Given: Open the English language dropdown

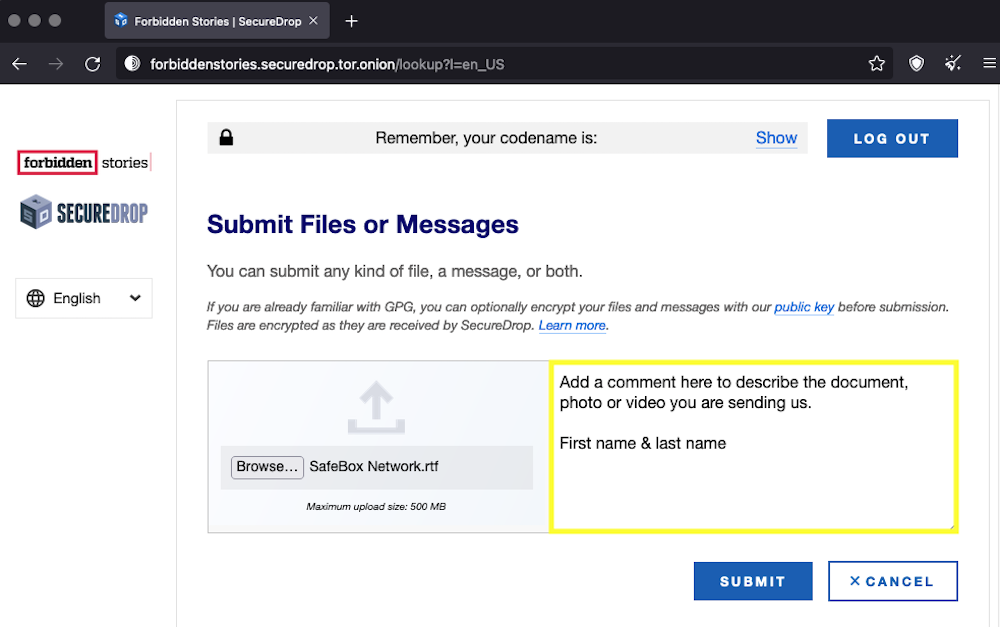Looking at the screenshot, I should [84, 298].
